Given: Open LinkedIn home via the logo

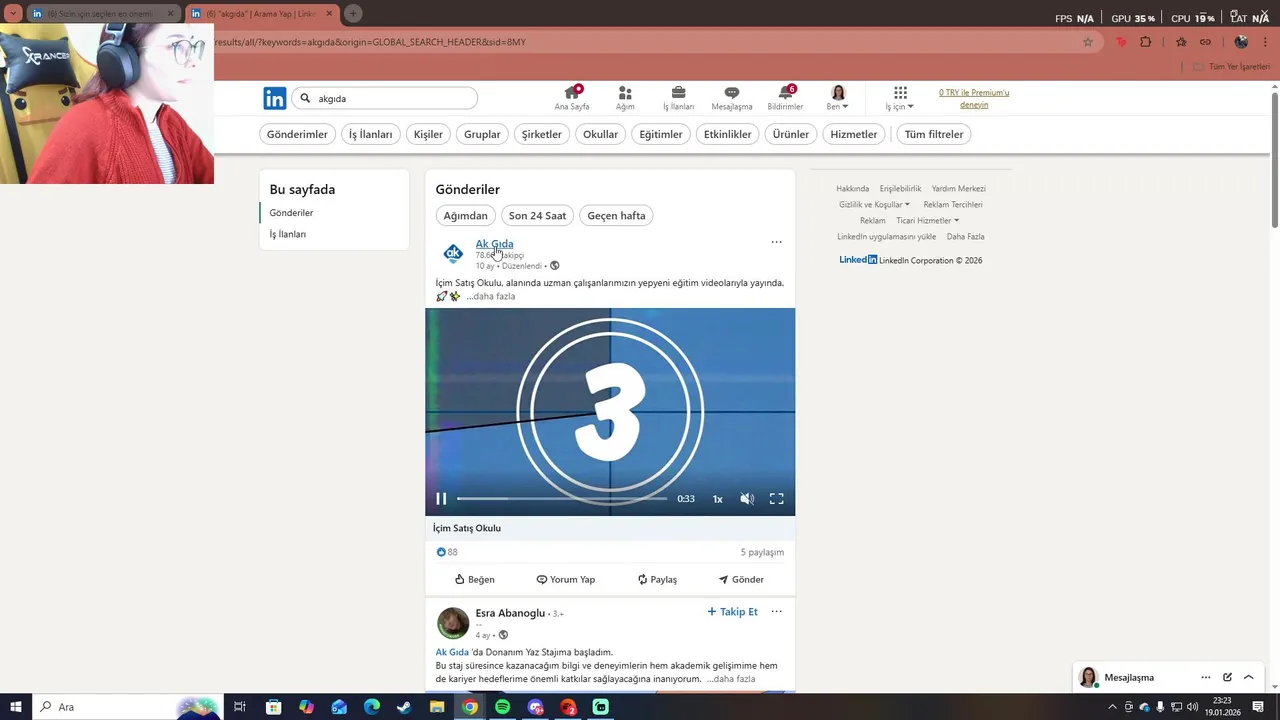Looking at the screenshot, I should click(x=275, y=98).
